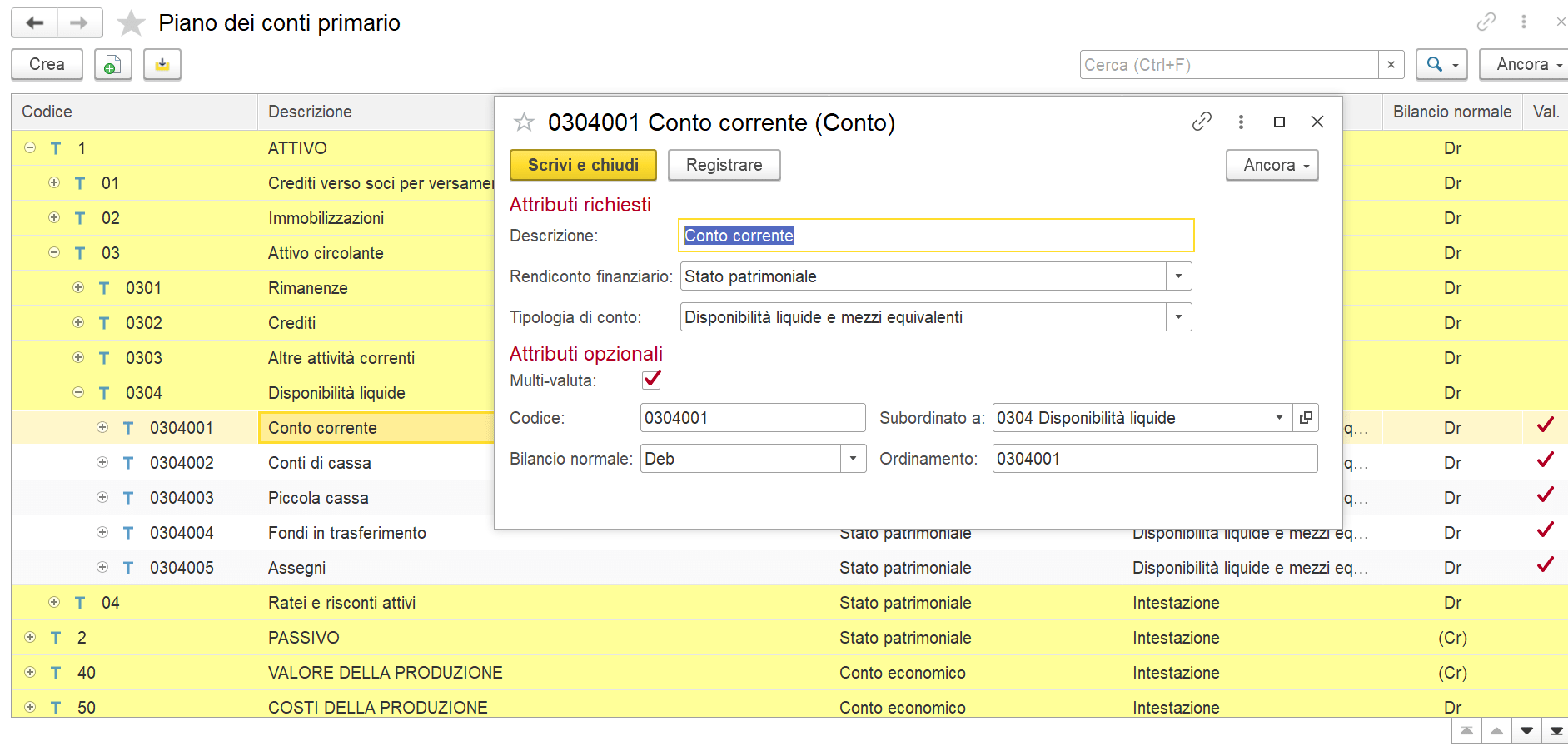1568x746 pixels.
Task: Click the Ordinamento input field
Action: (1155, 459)
